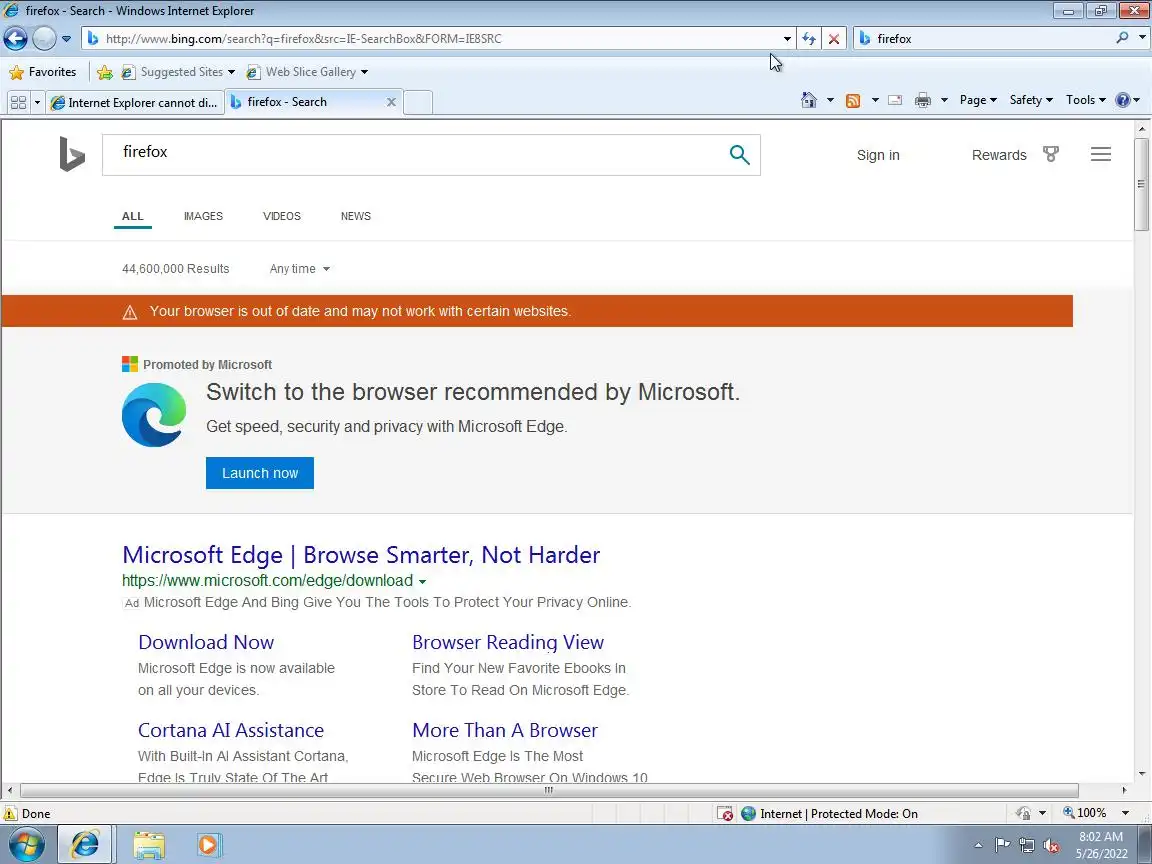This screenshot has width=1152, height=864.
Task: Click Internet Explorer taskbar icon
Action: tap(85, 845)
